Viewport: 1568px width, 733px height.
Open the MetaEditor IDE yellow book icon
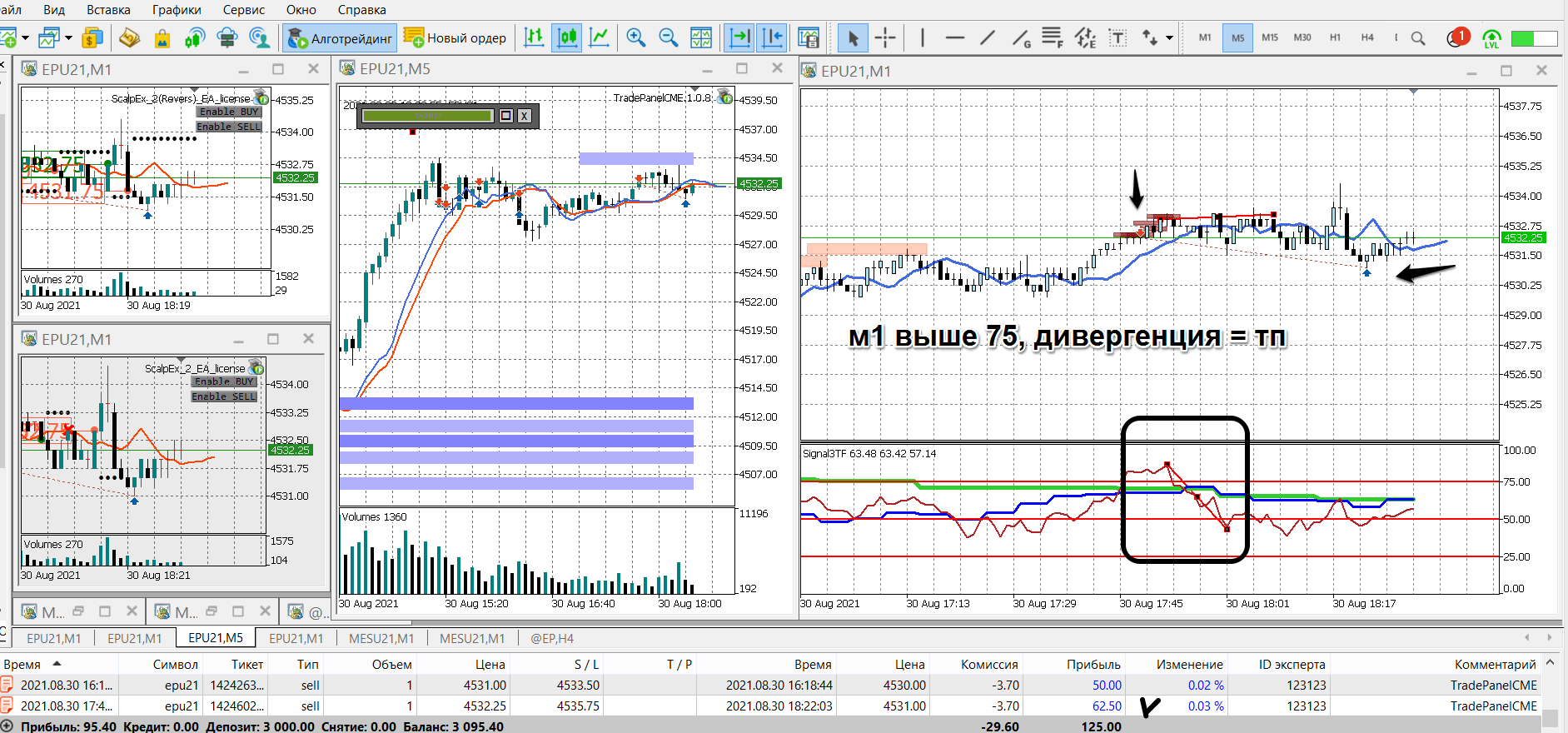pos(129,37)
